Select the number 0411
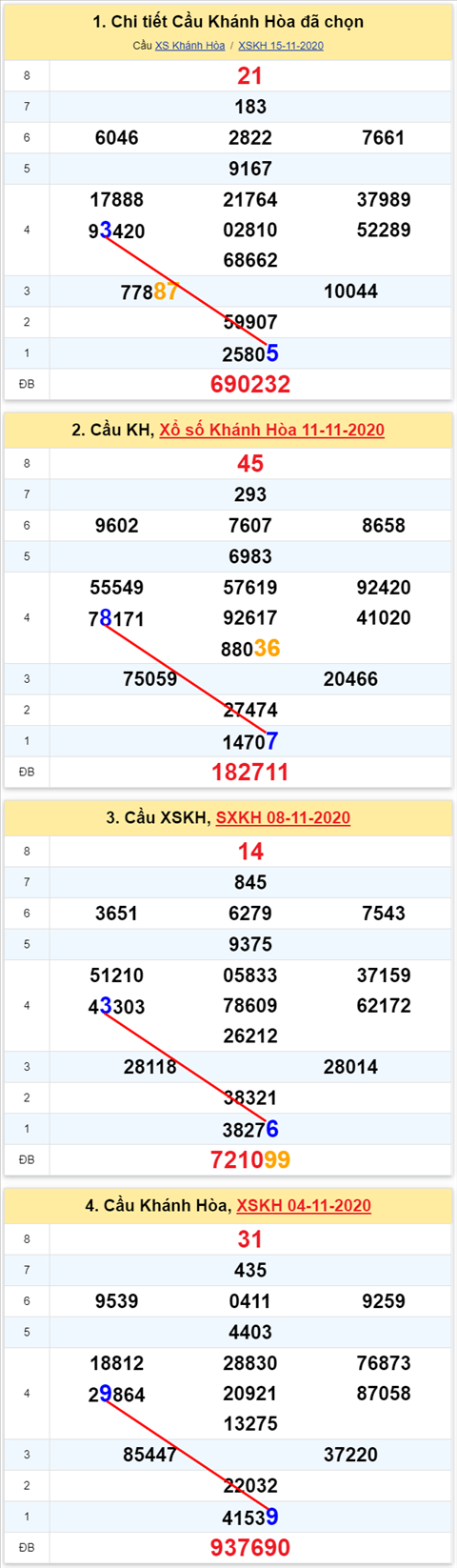The width and height of the screenshot is (457, 1568). 250,1301
